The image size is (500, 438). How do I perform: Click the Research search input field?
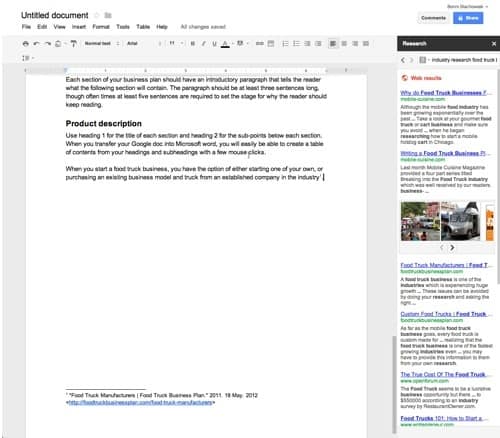(x=464, y=60)
